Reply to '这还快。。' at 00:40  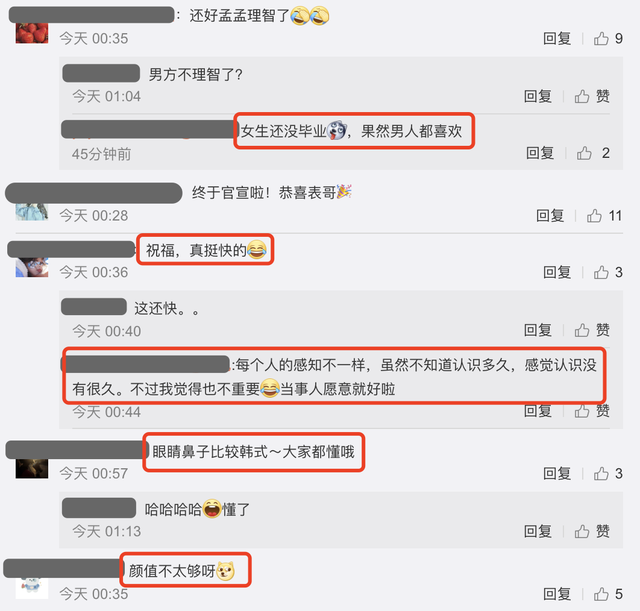click(538, 330)
